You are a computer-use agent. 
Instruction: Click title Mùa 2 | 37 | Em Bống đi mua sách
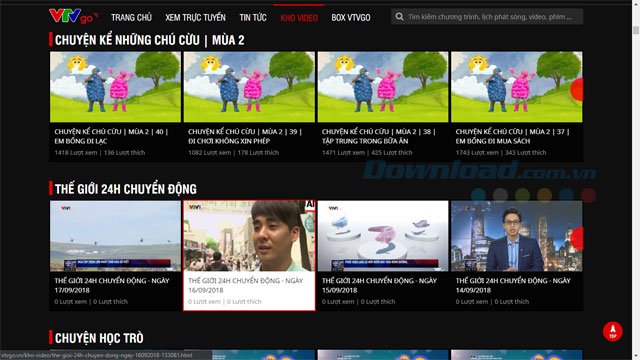tap(512, 136)
